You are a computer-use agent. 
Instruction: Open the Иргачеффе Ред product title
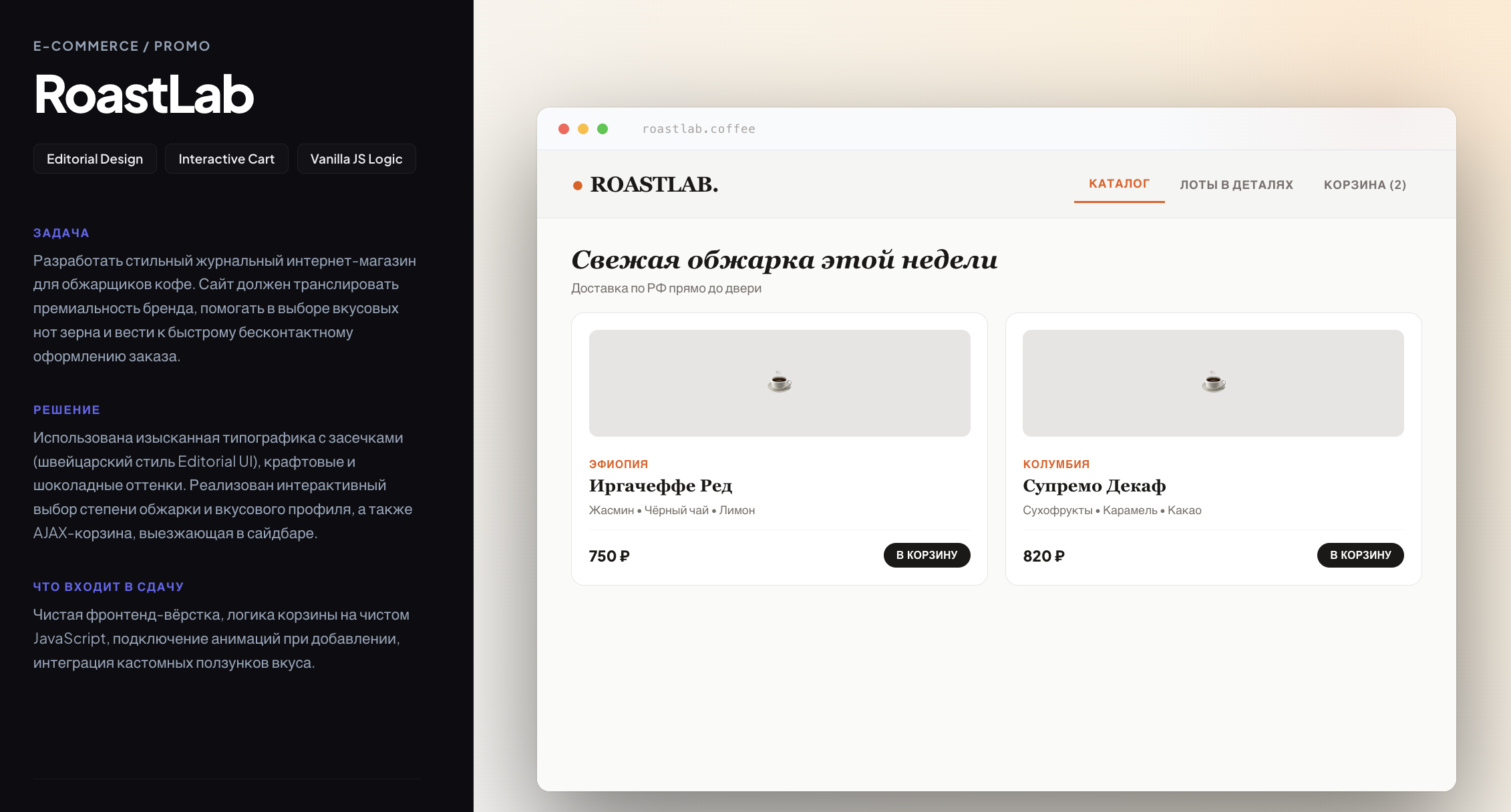[x=661, y=486]
